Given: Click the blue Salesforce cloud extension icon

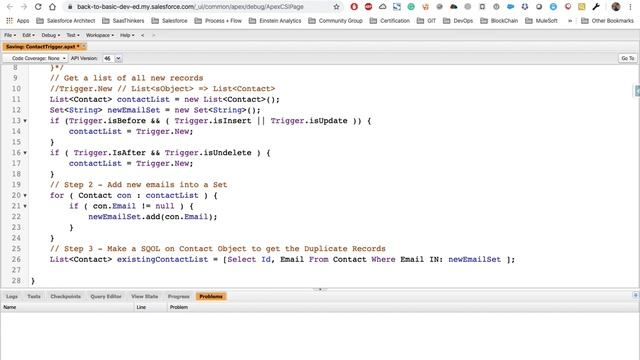Looking at the screenshot, I should 511,7.
